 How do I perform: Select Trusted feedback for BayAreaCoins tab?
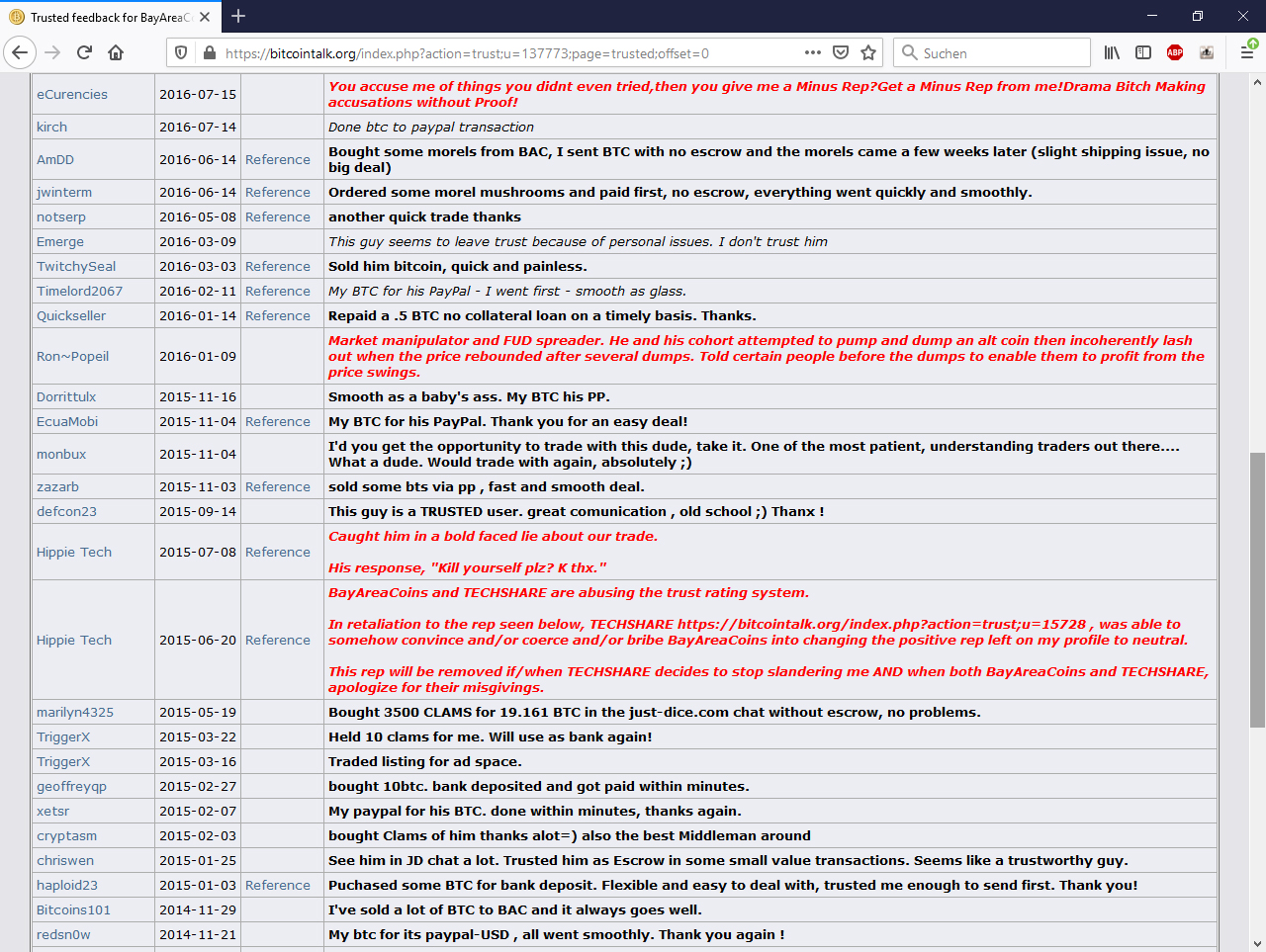point(110,17)
